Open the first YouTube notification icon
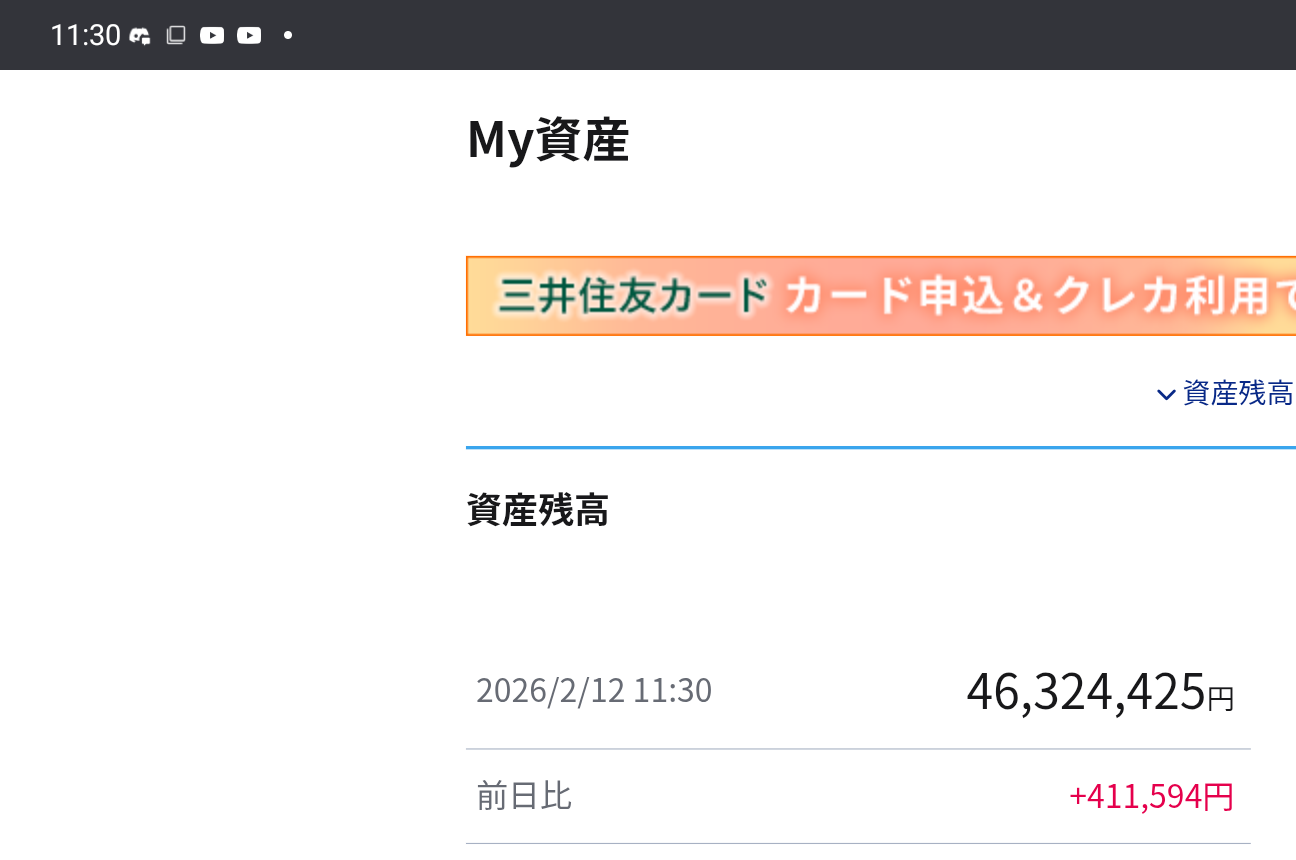The height and width of the screenshot is (860, 1296). click(212, 36)
